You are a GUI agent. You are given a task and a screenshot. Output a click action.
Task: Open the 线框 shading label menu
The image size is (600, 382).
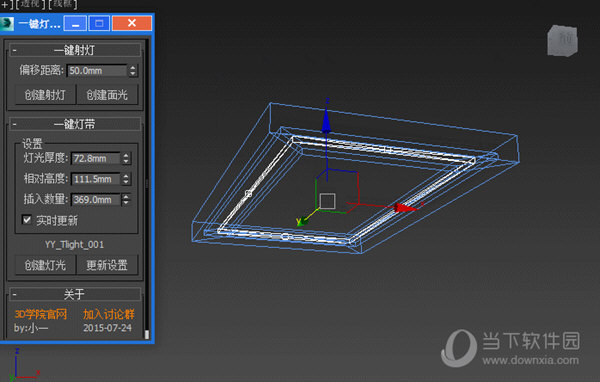pyautogui.click(x=63, y=5)
